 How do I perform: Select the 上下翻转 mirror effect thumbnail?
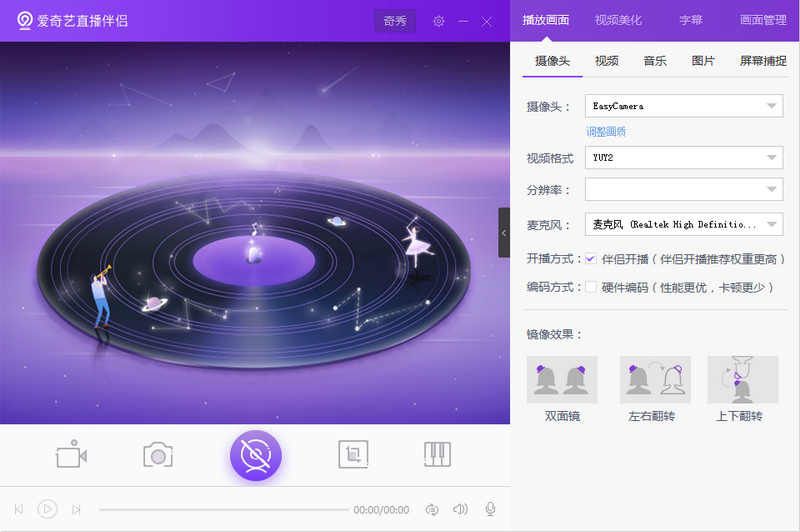click(x=743, y=380)
